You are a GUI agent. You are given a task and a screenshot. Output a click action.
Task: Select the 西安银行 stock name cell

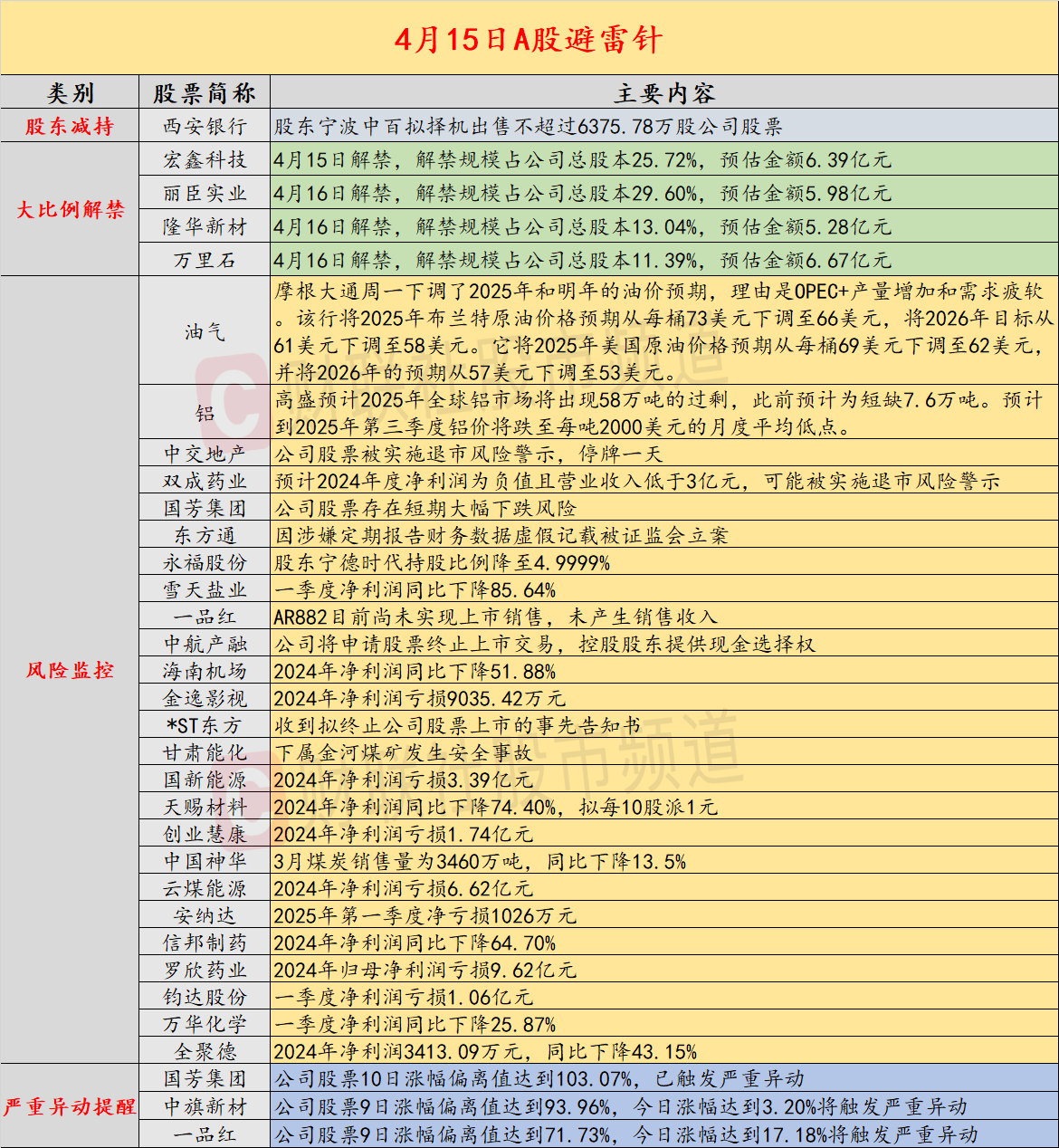tap(205, 126)
